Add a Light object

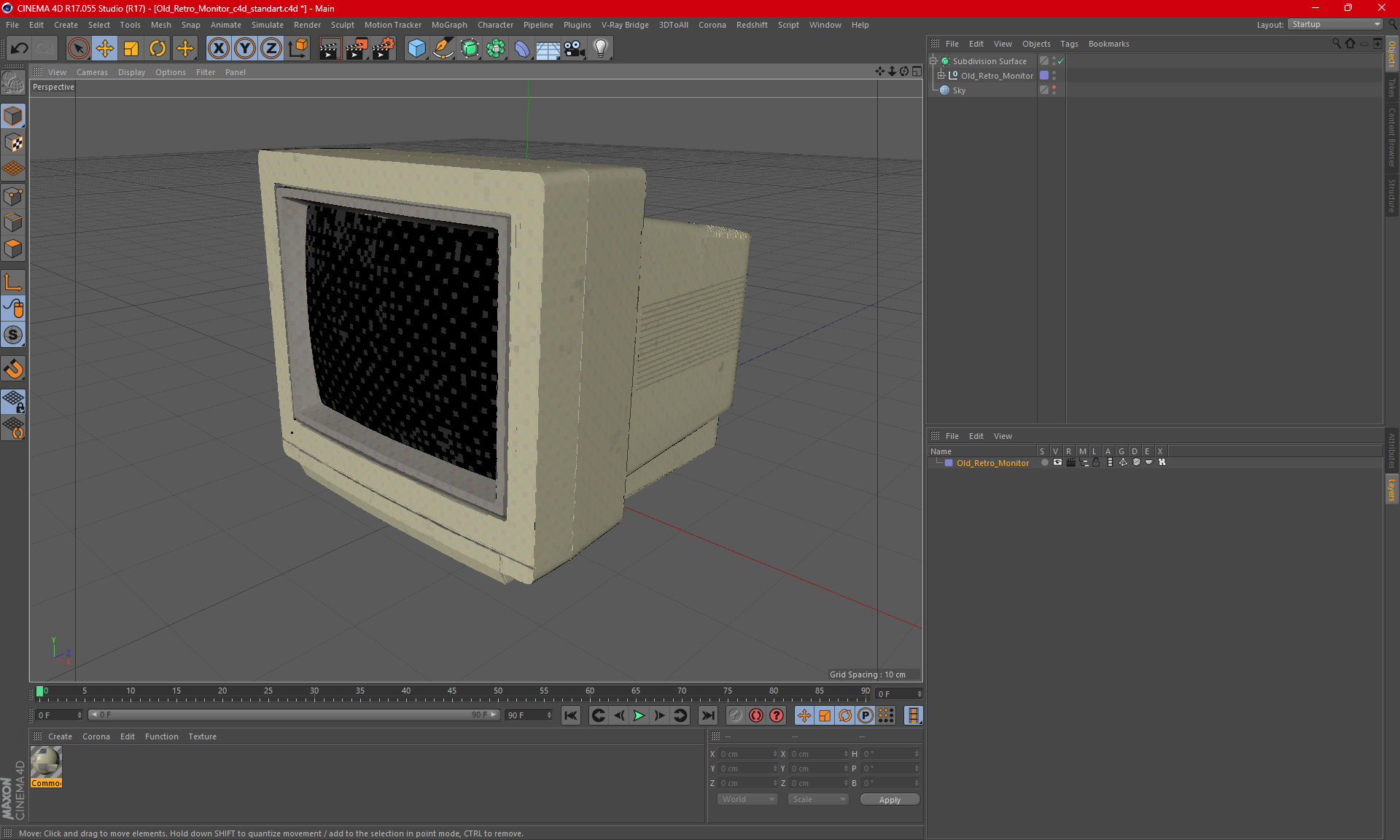601,49
